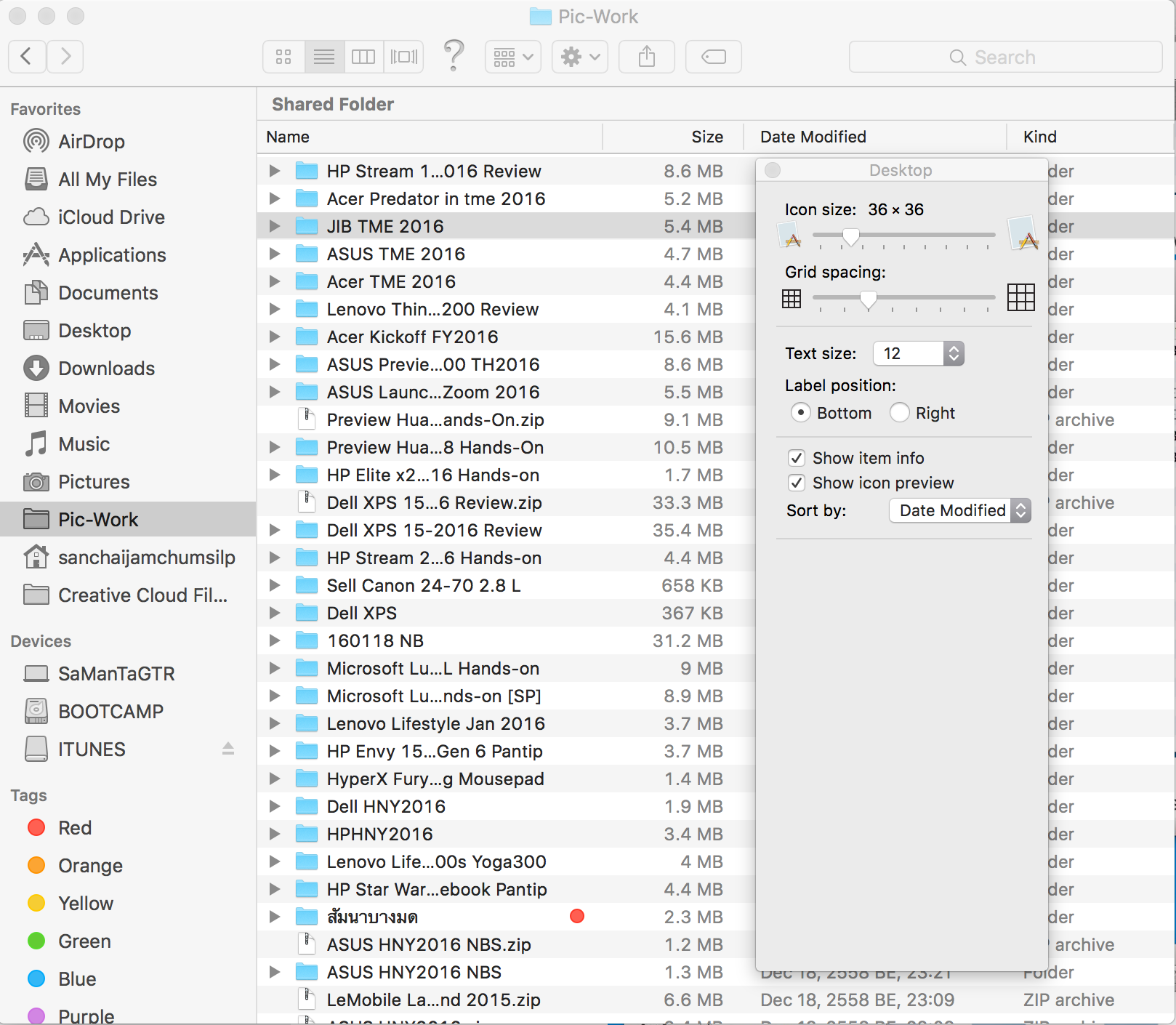
Task: Expand the Acer Predator in tme 2016 folder
Action: pos(275,198)
